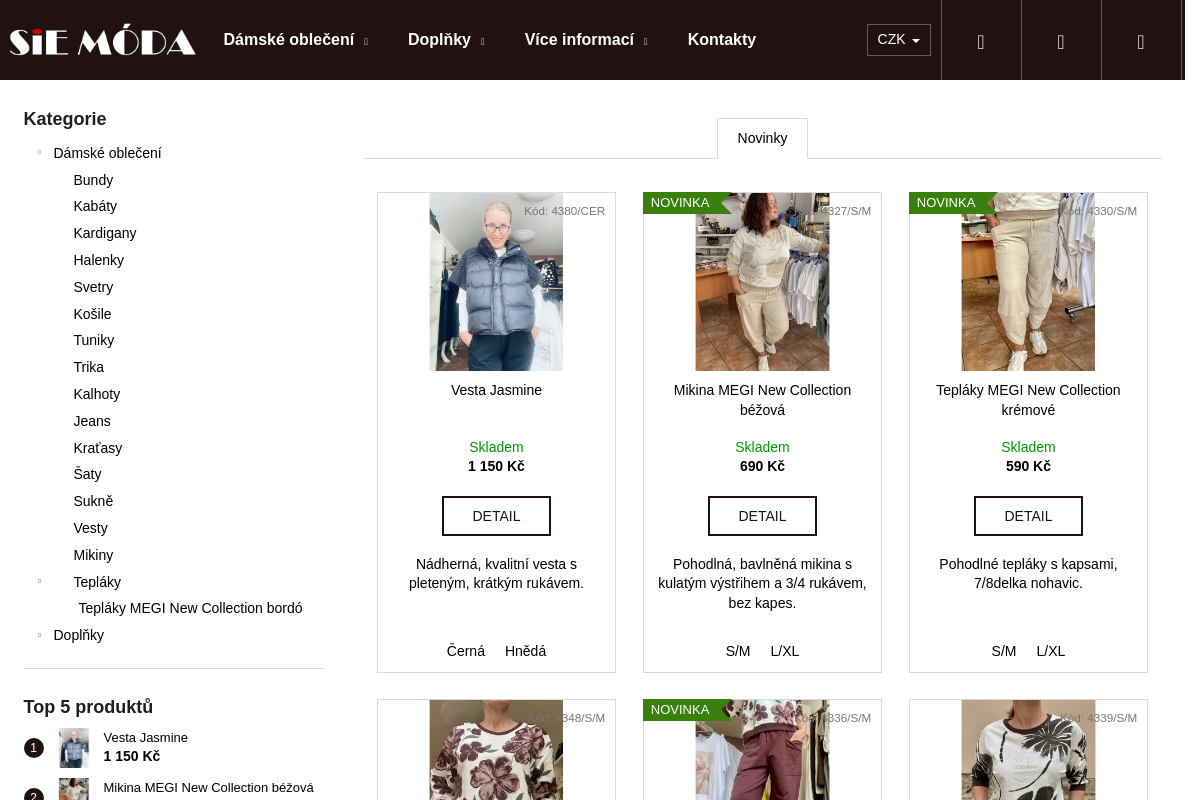The image size is (1200, 800).
Task: Select the Svetry category in sidebar
Action: [x=93, y=287]
